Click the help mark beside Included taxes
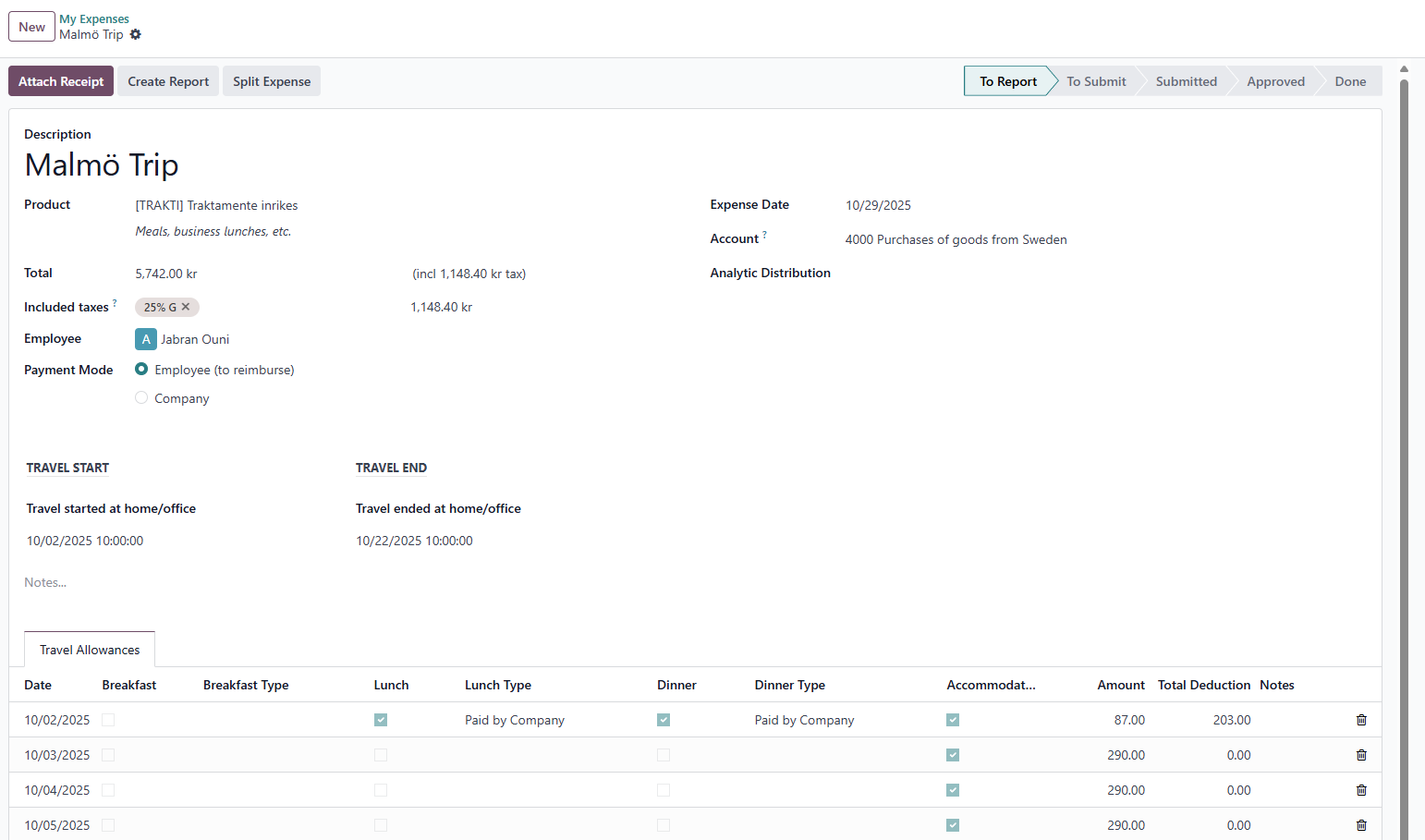Image resolution: width=1425 pixels, height=840 pixels. coord(115,303)
